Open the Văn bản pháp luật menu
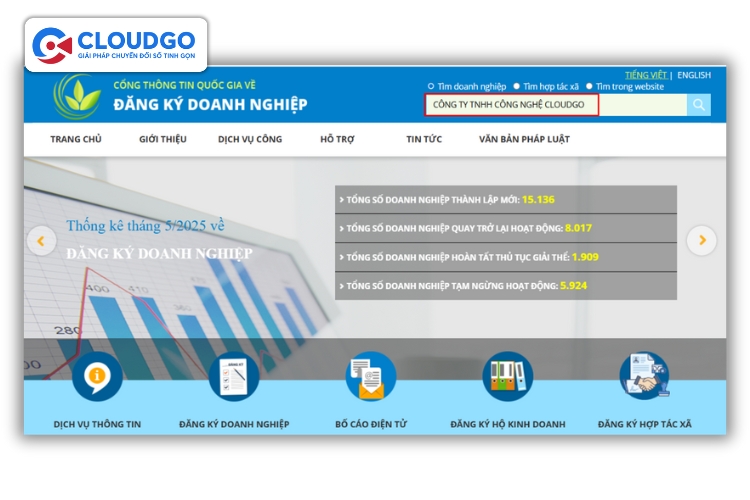This screenshot has height=500, width=750. click(524, 139)
